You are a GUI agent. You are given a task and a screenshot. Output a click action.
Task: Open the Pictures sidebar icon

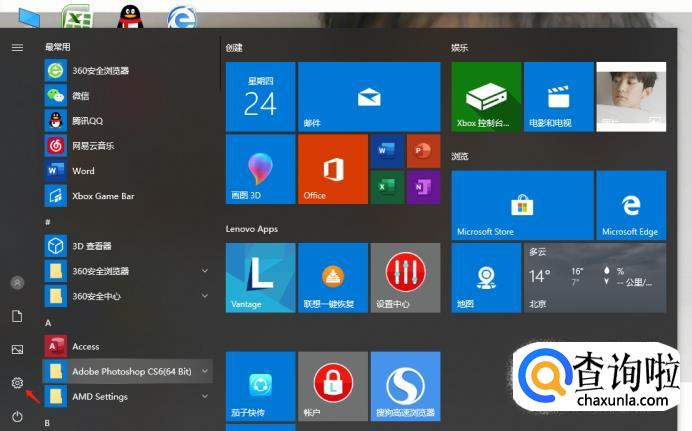click(x=17, y=349)
